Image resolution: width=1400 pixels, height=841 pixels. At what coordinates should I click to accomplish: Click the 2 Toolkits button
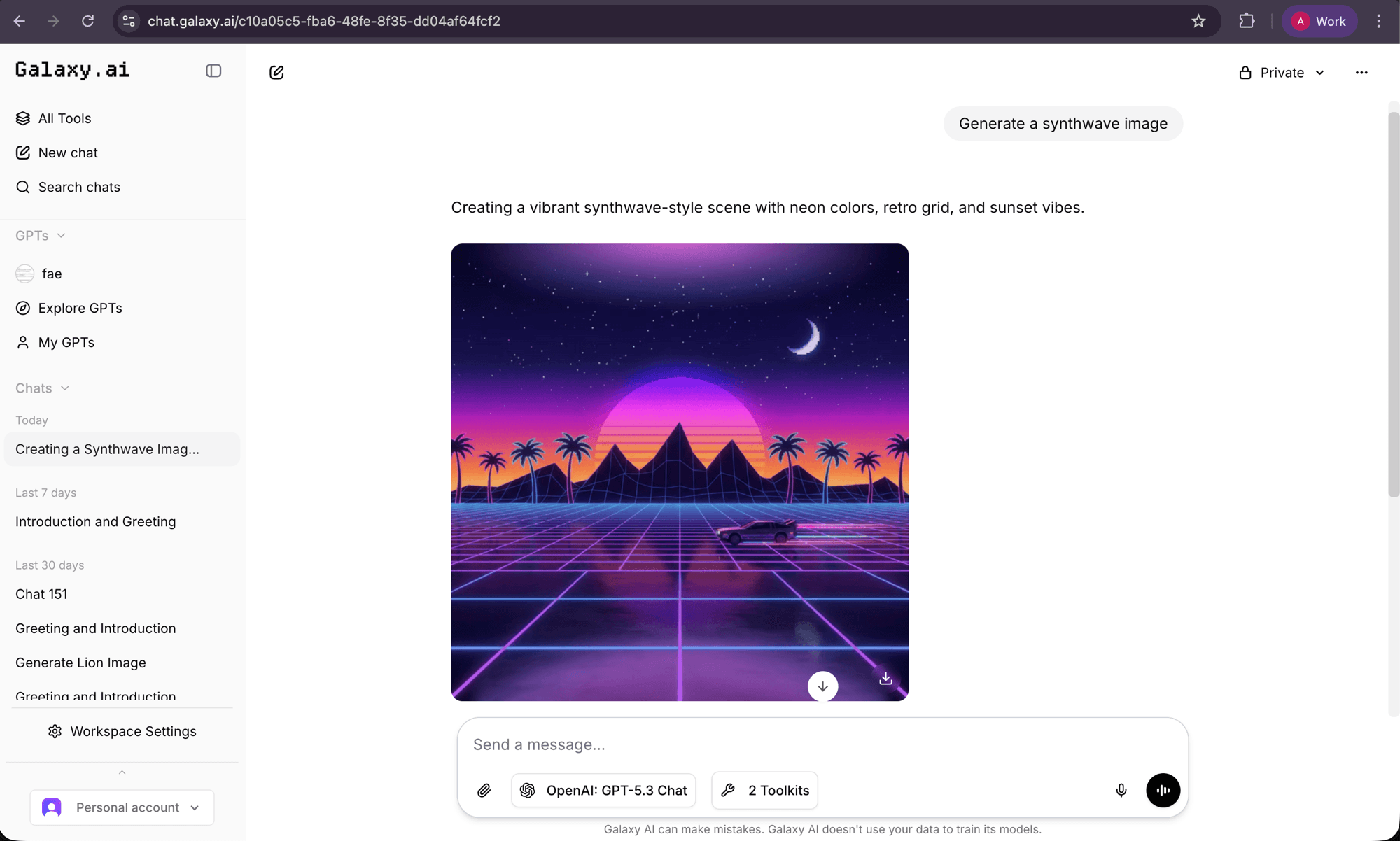(x=764, y=791)
